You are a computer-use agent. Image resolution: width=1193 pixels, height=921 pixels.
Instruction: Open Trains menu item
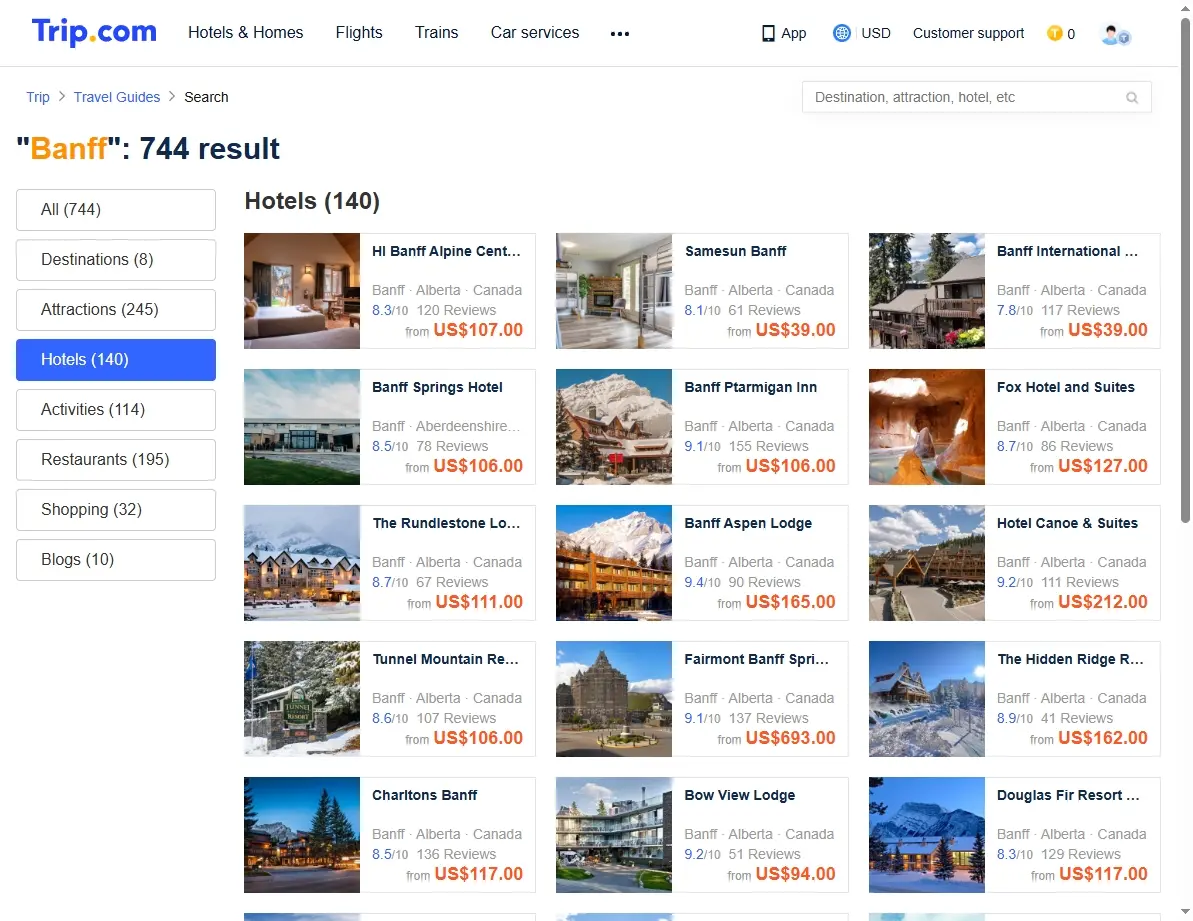(x=437, y=33)
